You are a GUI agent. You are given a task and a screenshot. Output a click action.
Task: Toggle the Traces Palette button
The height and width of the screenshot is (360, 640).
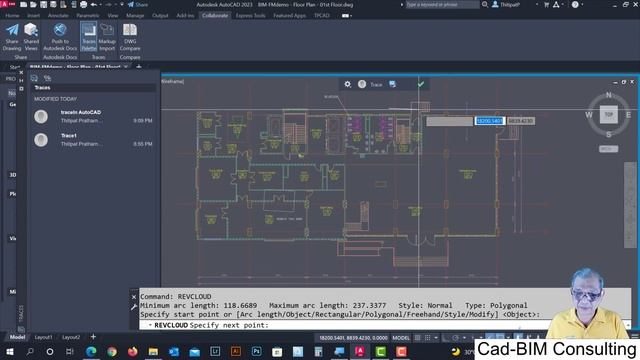(89, 37)
